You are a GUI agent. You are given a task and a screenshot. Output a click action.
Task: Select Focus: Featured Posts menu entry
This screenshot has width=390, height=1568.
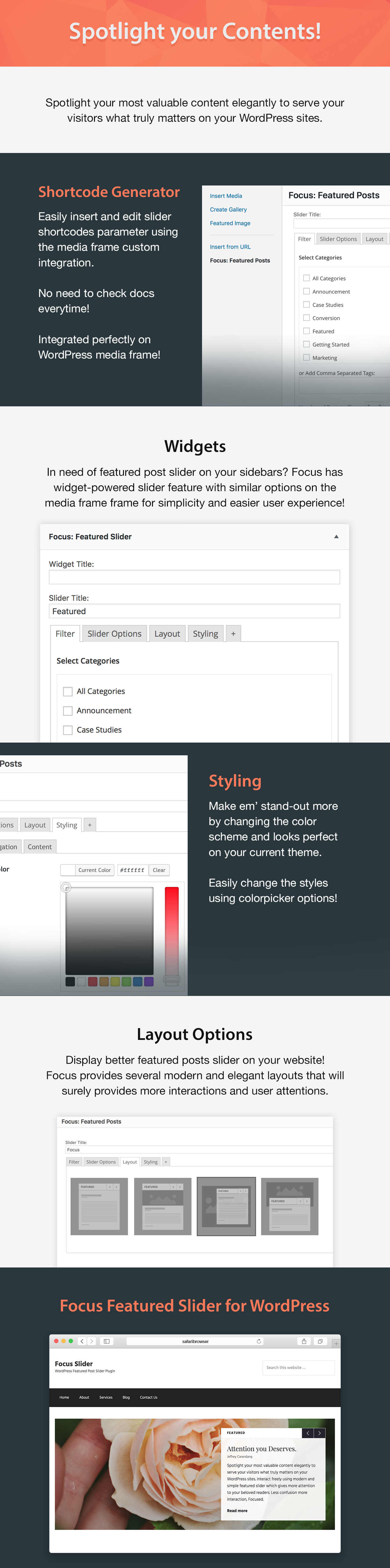pos(240,260)
